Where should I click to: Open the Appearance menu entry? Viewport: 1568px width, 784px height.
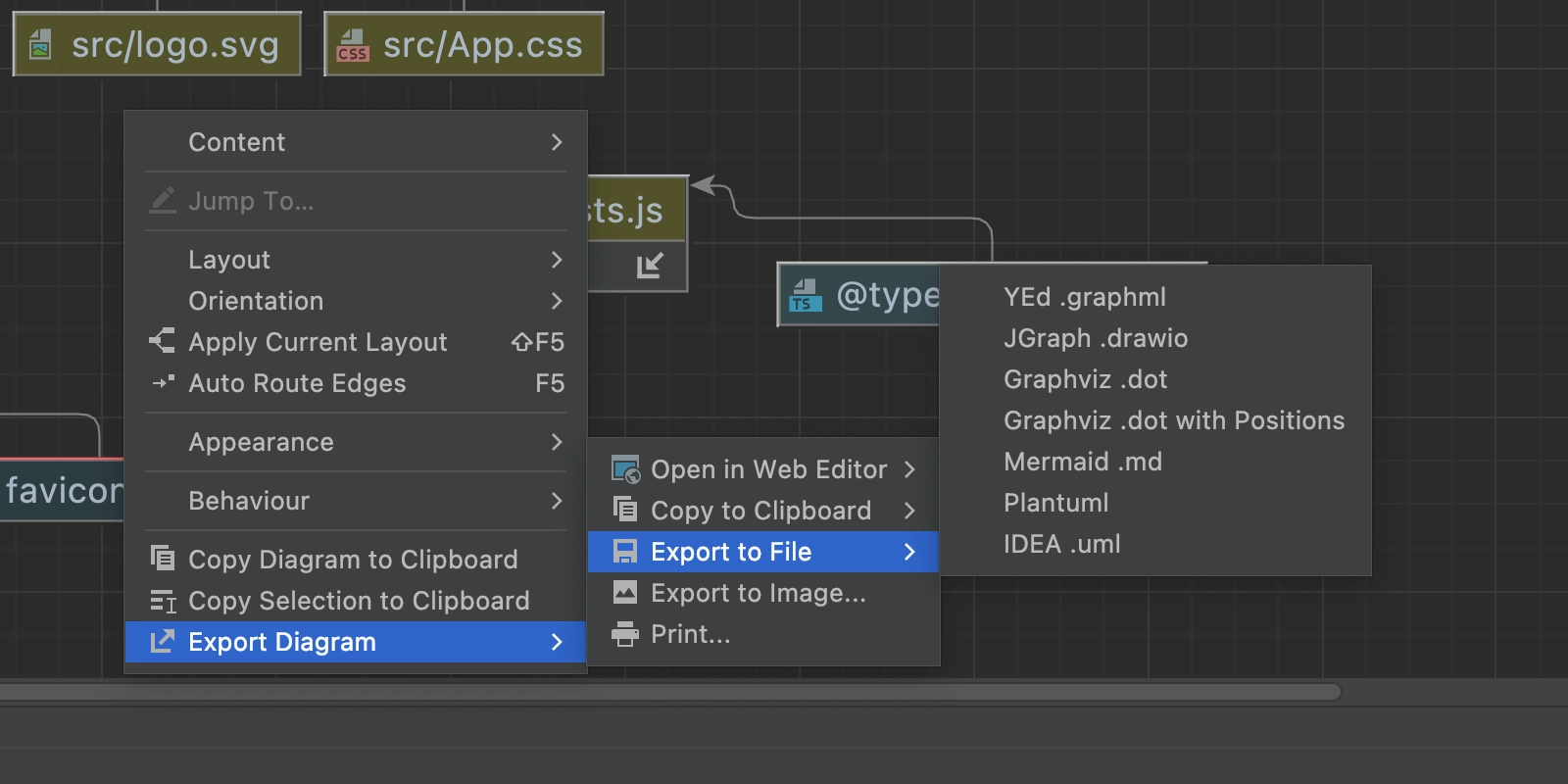click(356, 442)
